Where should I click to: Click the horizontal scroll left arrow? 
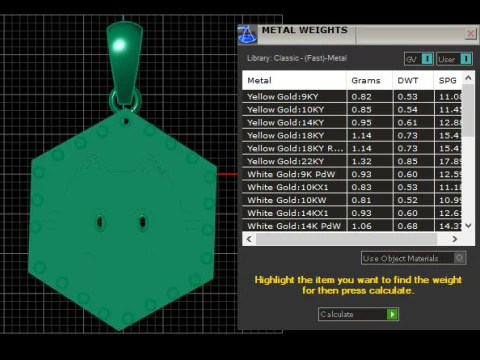pyautogui.click(x=249, y=239)
